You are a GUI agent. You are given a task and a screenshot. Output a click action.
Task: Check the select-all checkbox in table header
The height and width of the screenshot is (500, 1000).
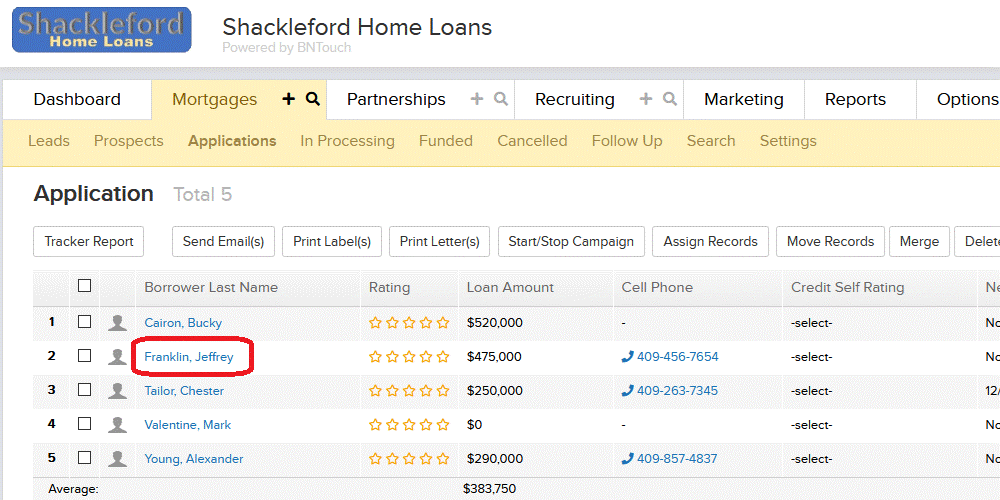(84, 286)
